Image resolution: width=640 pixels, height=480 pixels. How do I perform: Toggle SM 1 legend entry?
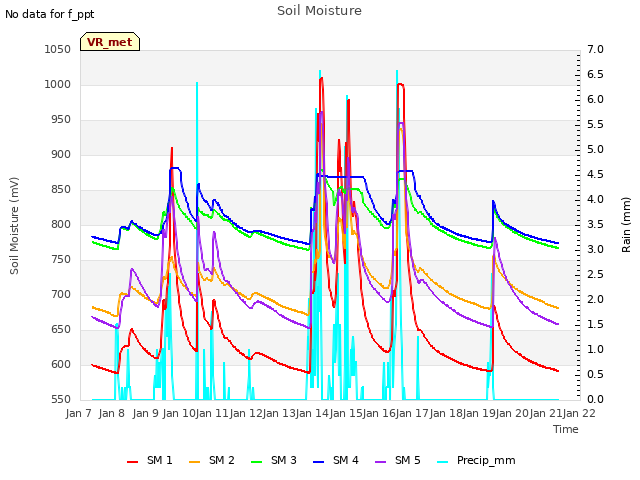coord(150,460)
